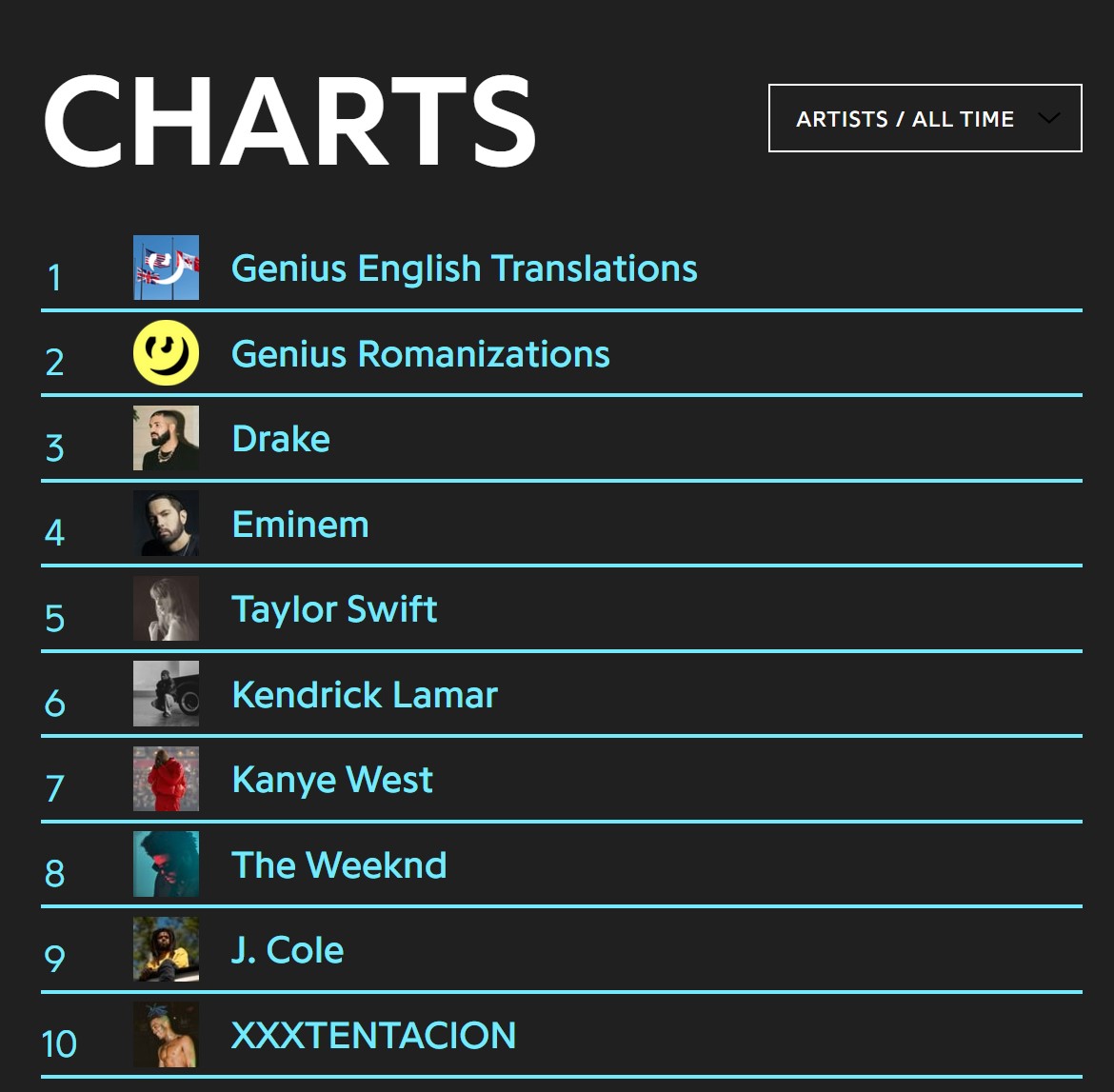Open the Genius English Translations artist page
This screenshot has width=1114, height=1092.
465,268
